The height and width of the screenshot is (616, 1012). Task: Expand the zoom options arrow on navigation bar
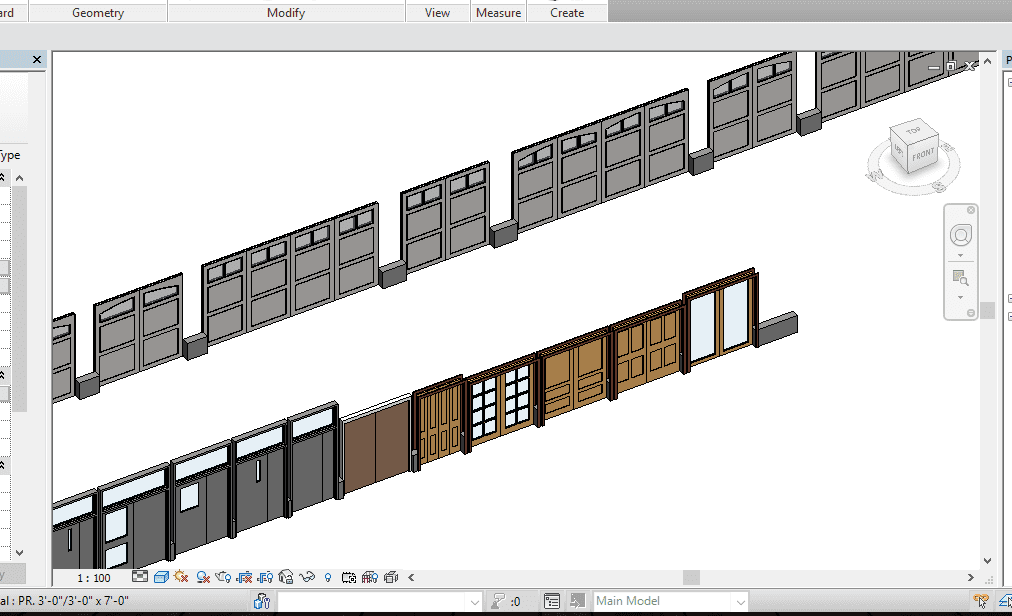(x=960, y=297)
